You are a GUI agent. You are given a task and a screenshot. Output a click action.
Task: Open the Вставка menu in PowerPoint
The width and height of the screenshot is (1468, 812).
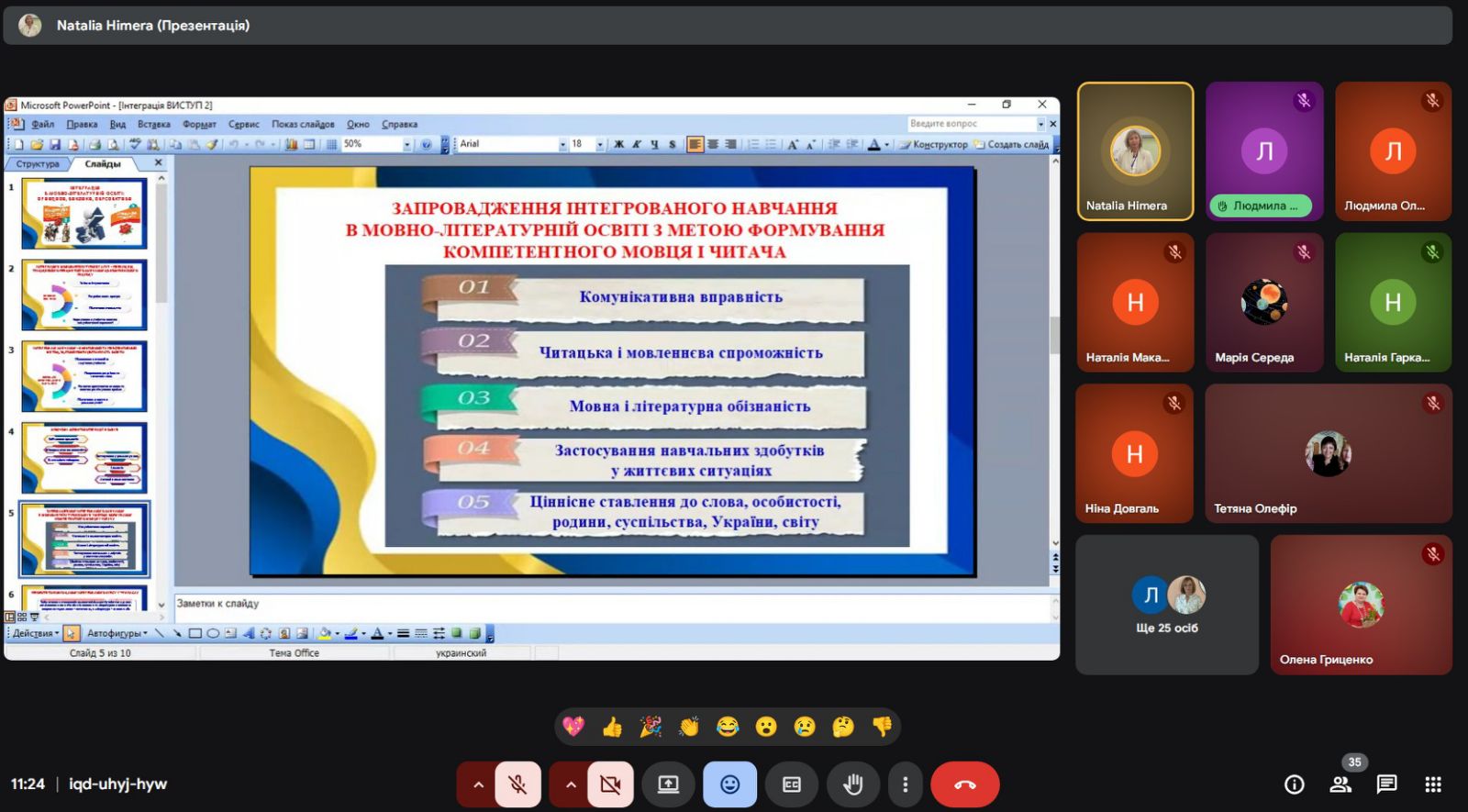[x=153, y=124]
